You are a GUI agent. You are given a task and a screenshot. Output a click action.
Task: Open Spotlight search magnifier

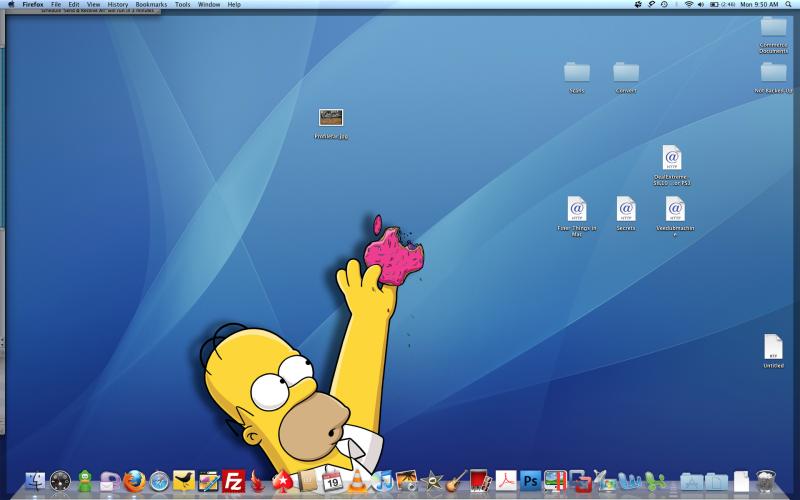[x=788, y=4]
